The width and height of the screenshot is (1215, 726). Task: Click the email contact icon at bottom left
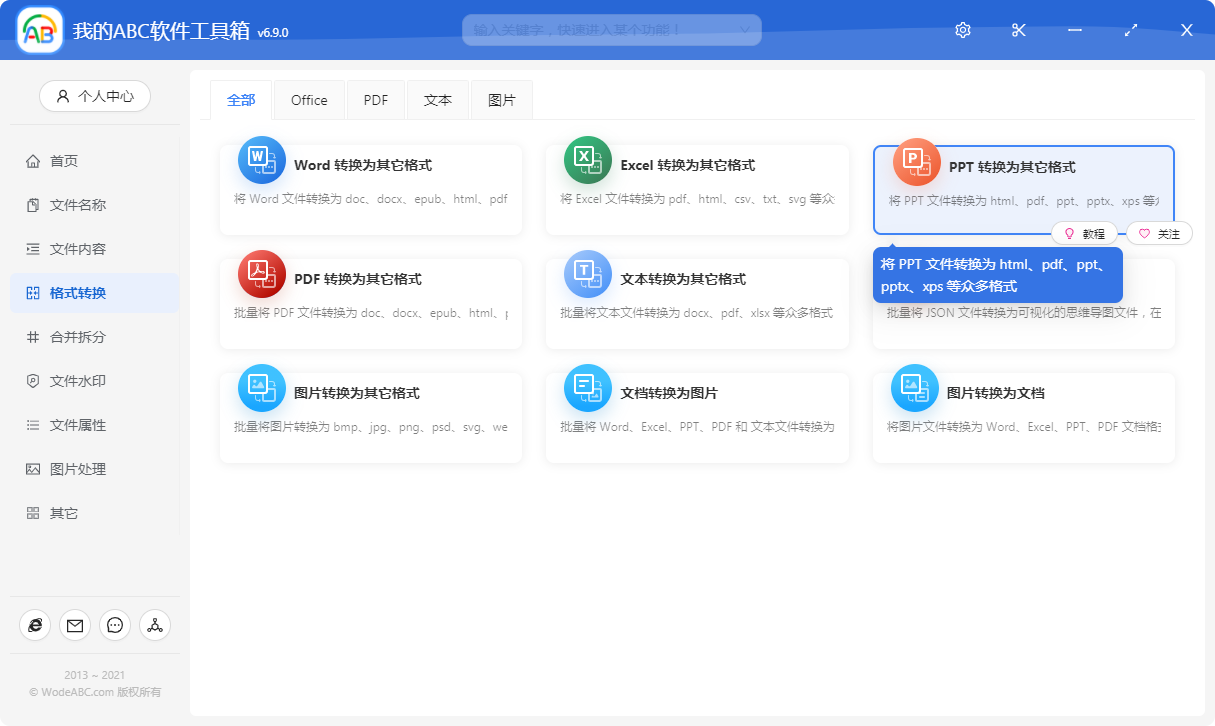click(x=75, y=625)
